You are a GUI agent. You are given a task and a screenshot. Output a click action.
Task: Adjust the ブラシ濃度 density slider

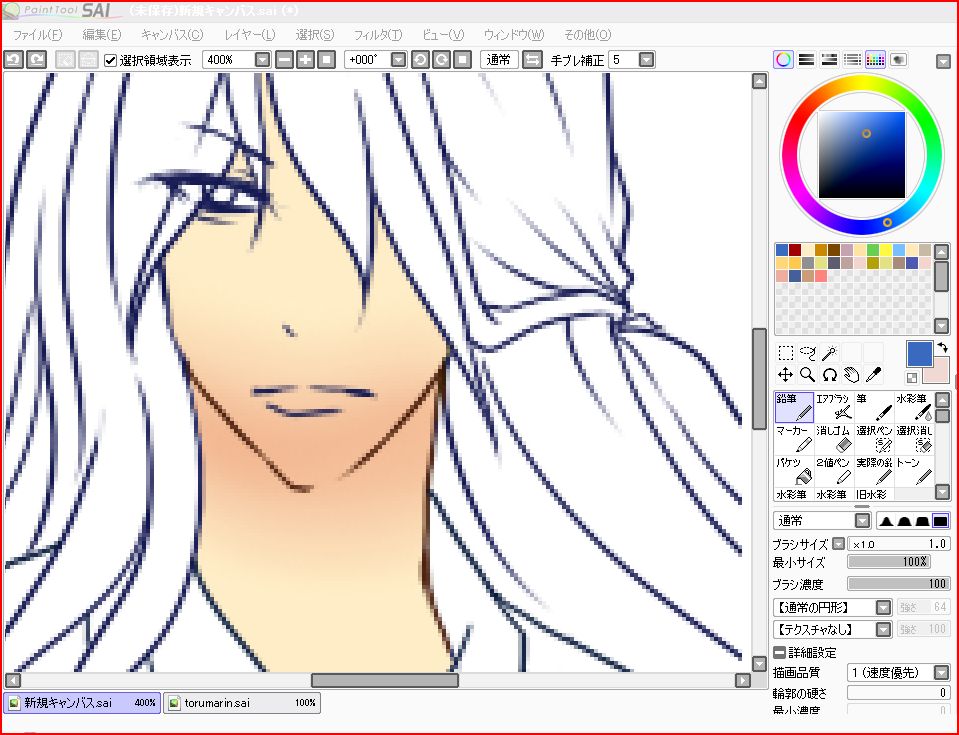(898, 583)
